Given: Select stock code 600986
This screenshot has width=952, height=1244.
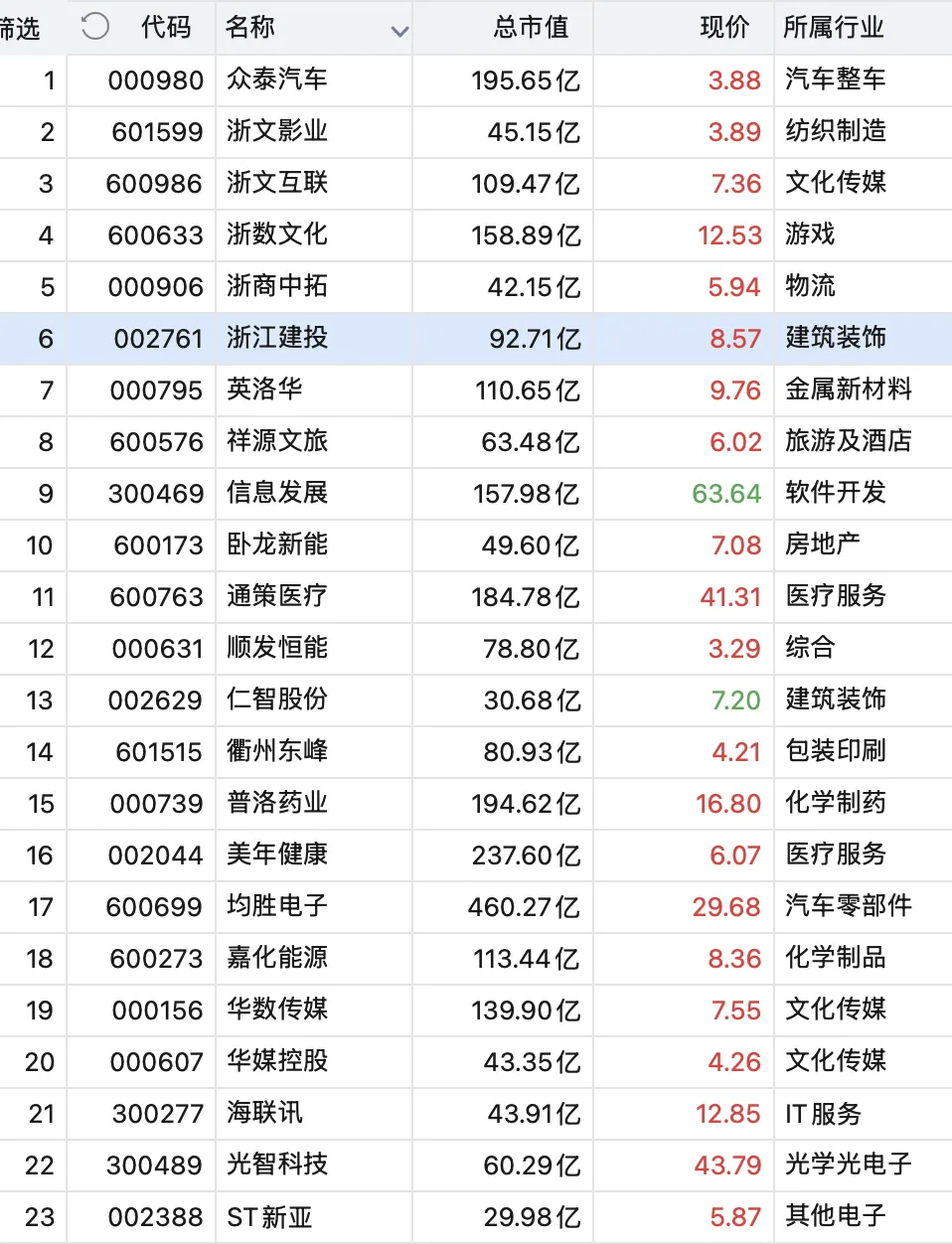Looking at the screenshot, I should (155, 184).
